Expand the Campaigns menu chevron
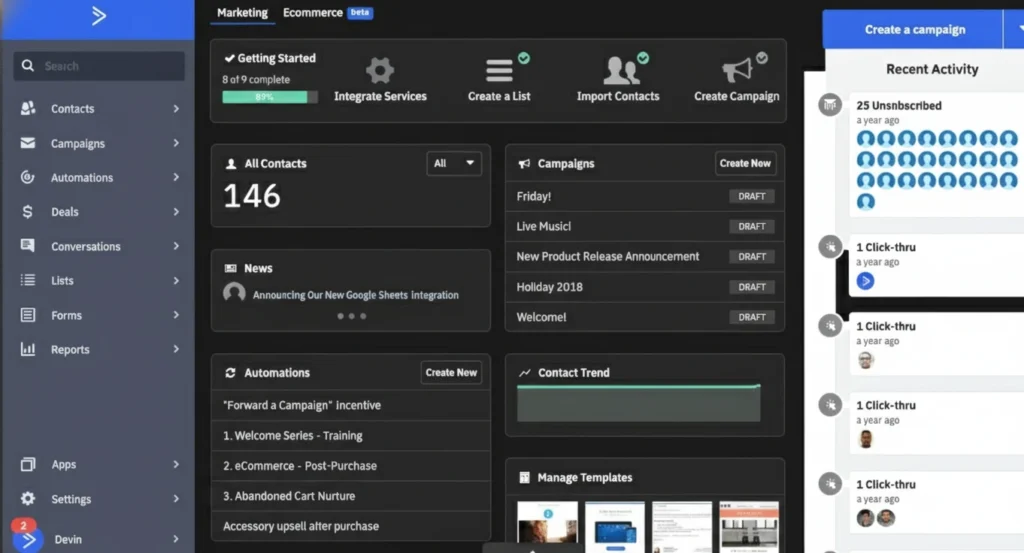Image resolution: width=1024 pixels, height=553 pixels. 176,143
